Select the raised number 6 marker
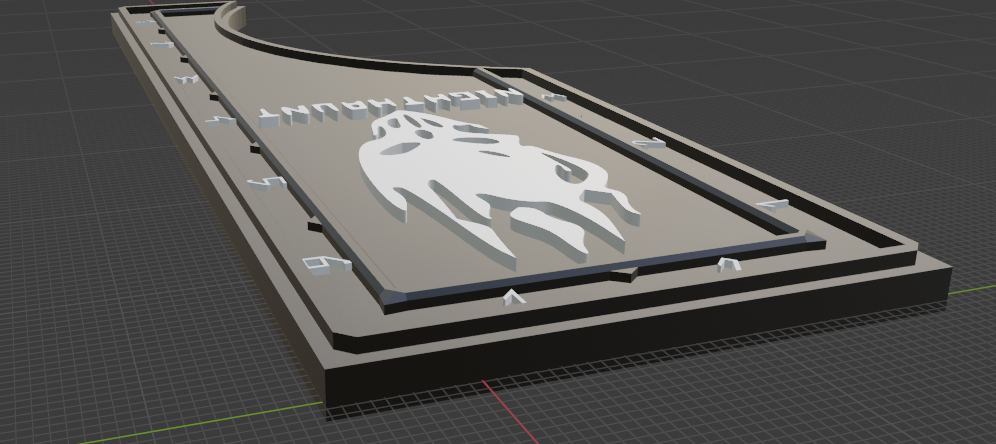This screenshot has height=444, width=996. point(326,264)
